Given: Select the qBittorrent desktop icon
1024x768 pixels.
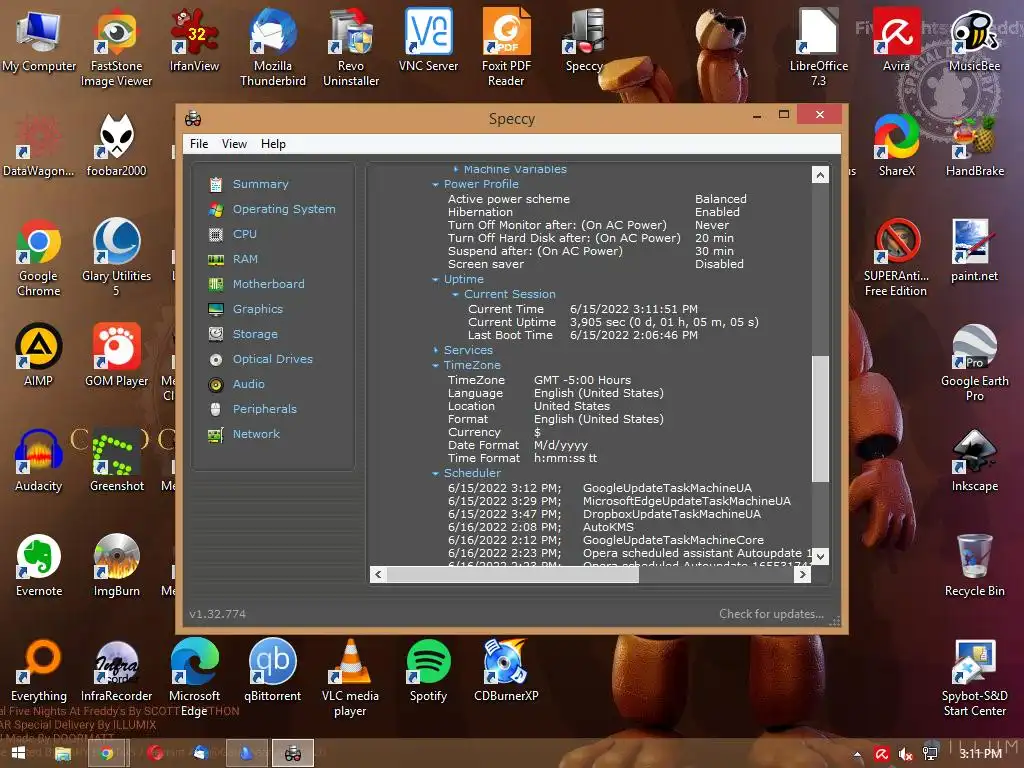Looking at the screenshot, I should [x=272, y=670].
